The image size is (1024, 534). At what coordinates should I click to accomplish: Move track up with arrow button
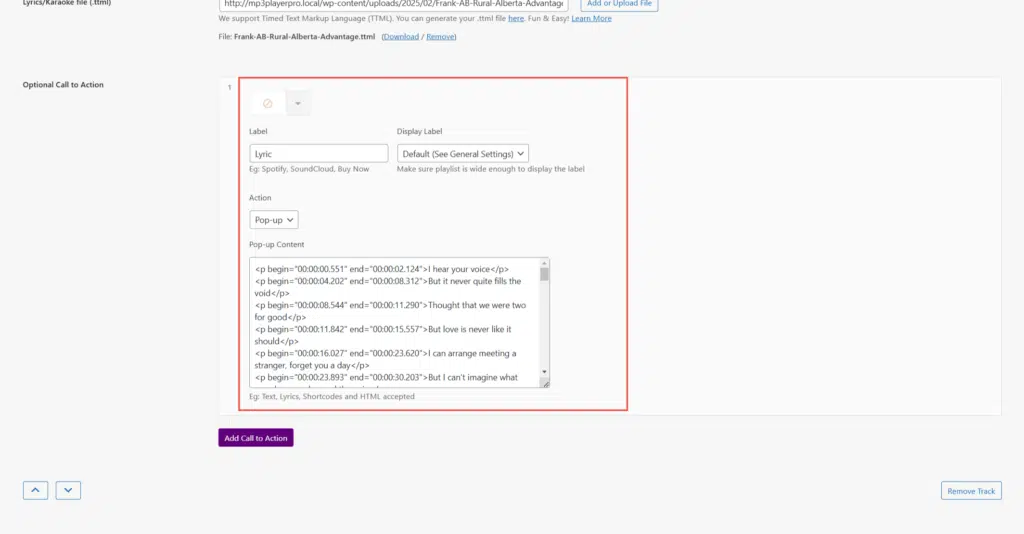click(35, 490)
